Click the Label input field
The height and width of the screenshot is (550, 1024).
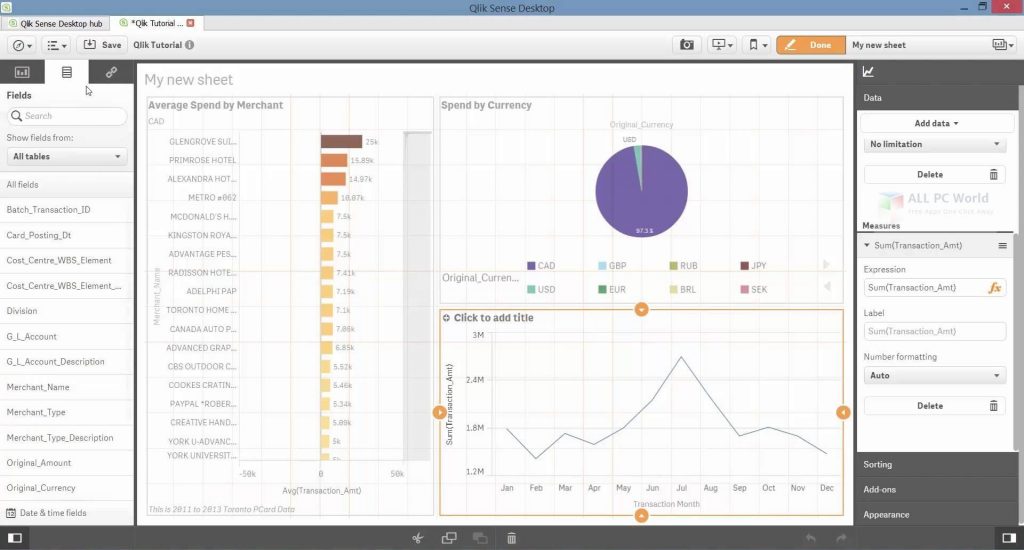935,331
